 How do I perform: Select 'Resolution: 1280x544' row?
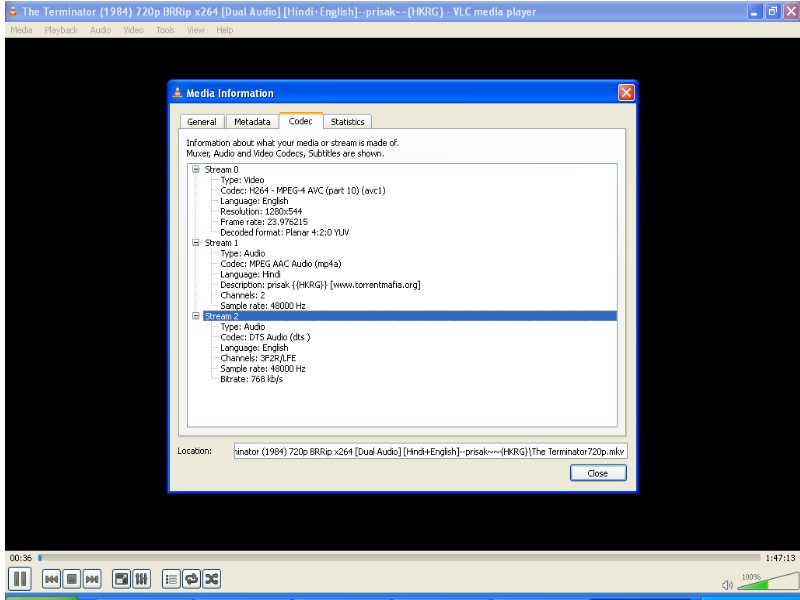(261, 211)
